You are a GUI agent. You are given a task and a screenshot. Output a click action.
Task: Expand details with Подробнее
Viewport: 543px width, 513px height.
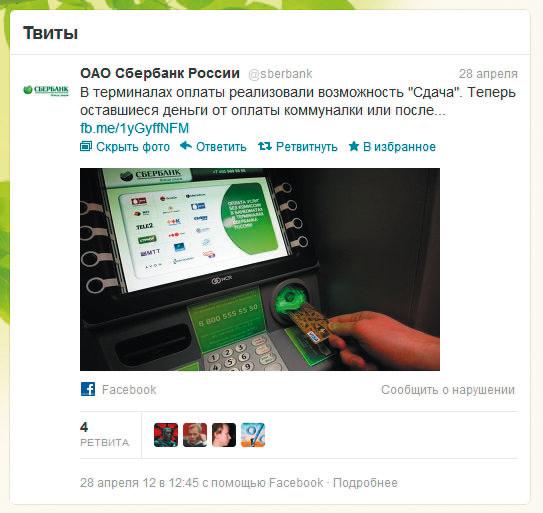pyautogui.click(x=365, y=483)
